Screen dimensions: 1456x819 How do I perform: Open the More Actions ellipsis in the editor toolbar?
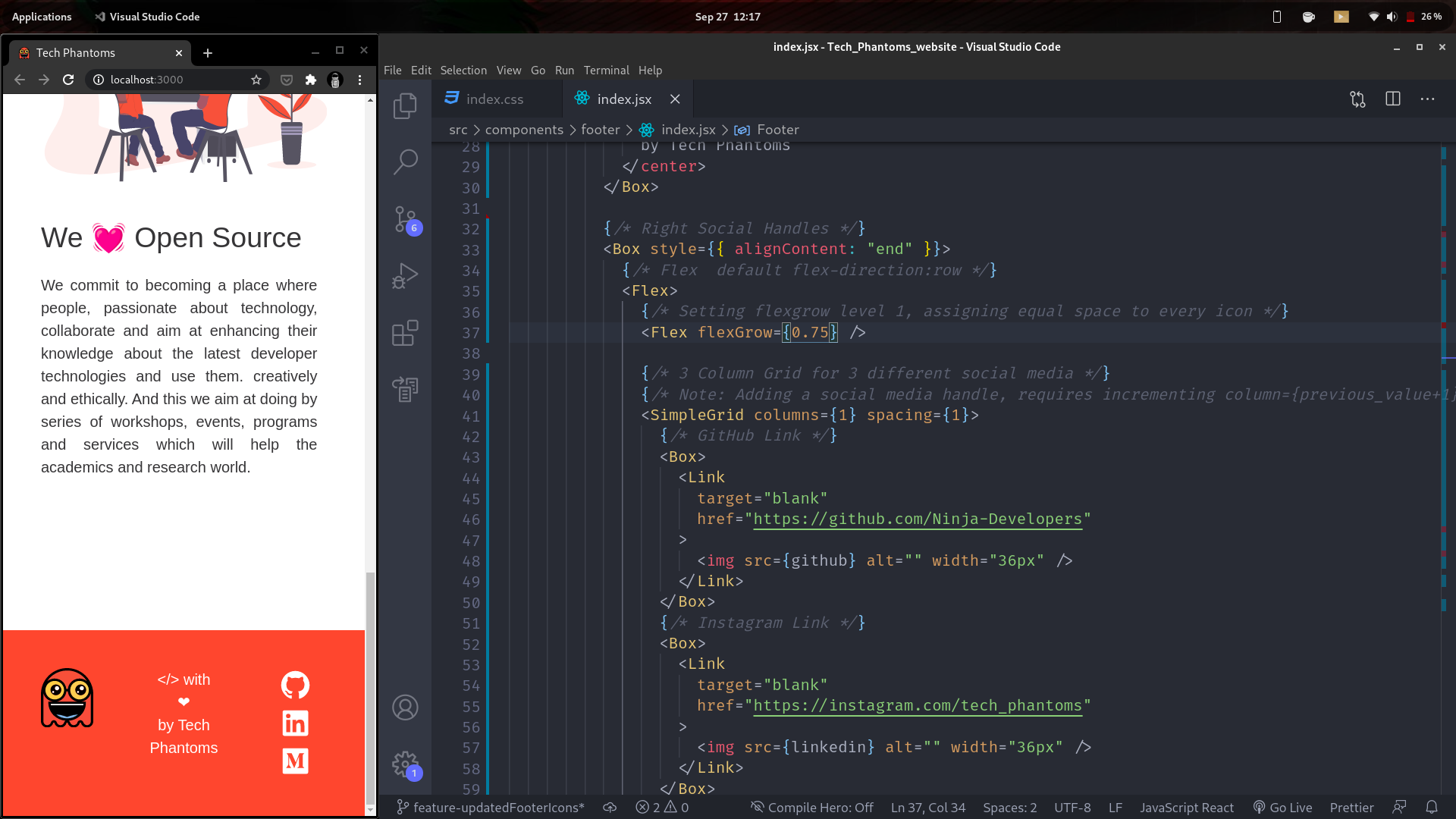coord(1427,99)
